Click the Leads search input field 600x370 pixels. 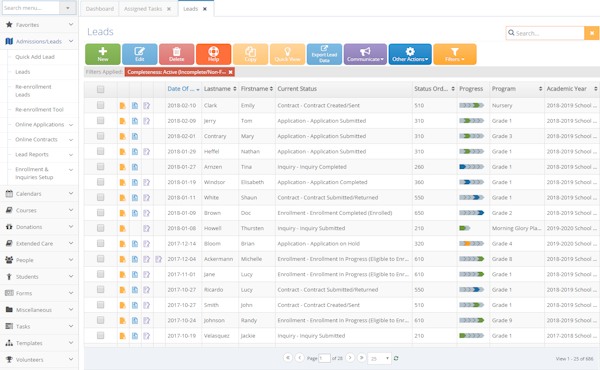pos(546,33)
